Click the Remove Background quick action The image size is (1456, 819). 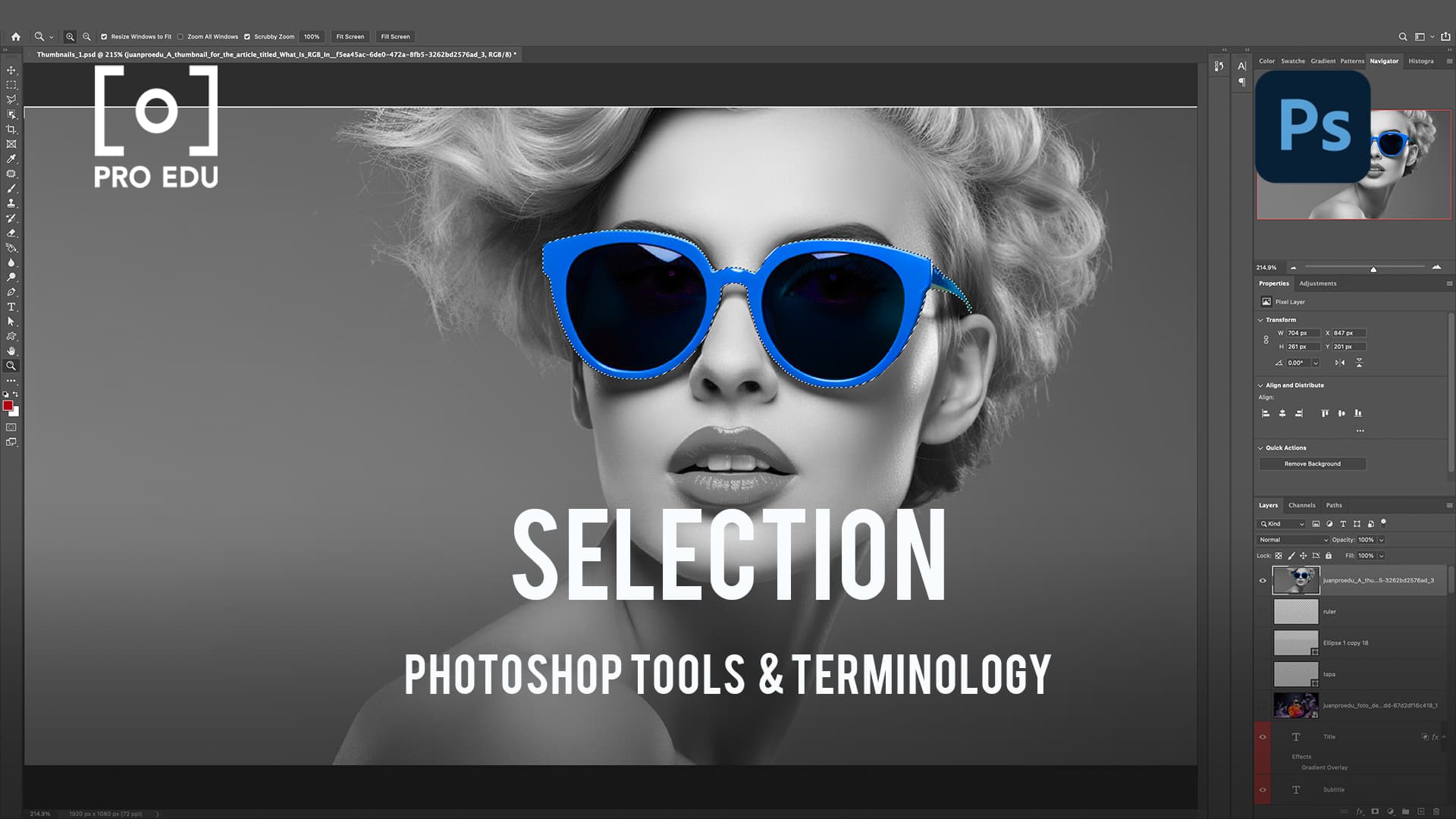point(1314,463)
